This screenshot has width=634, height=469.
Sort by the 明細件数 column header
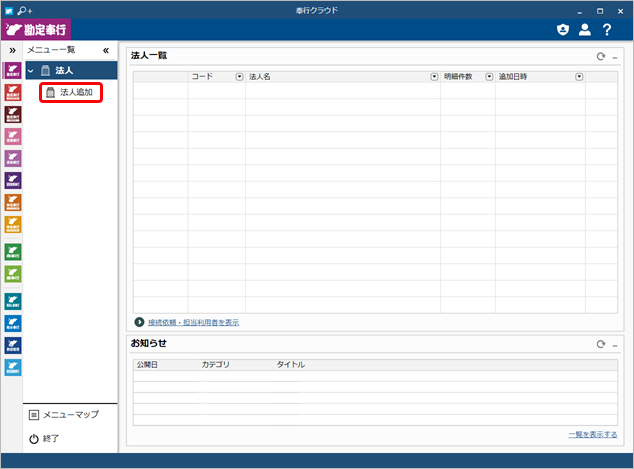[458, 76]
